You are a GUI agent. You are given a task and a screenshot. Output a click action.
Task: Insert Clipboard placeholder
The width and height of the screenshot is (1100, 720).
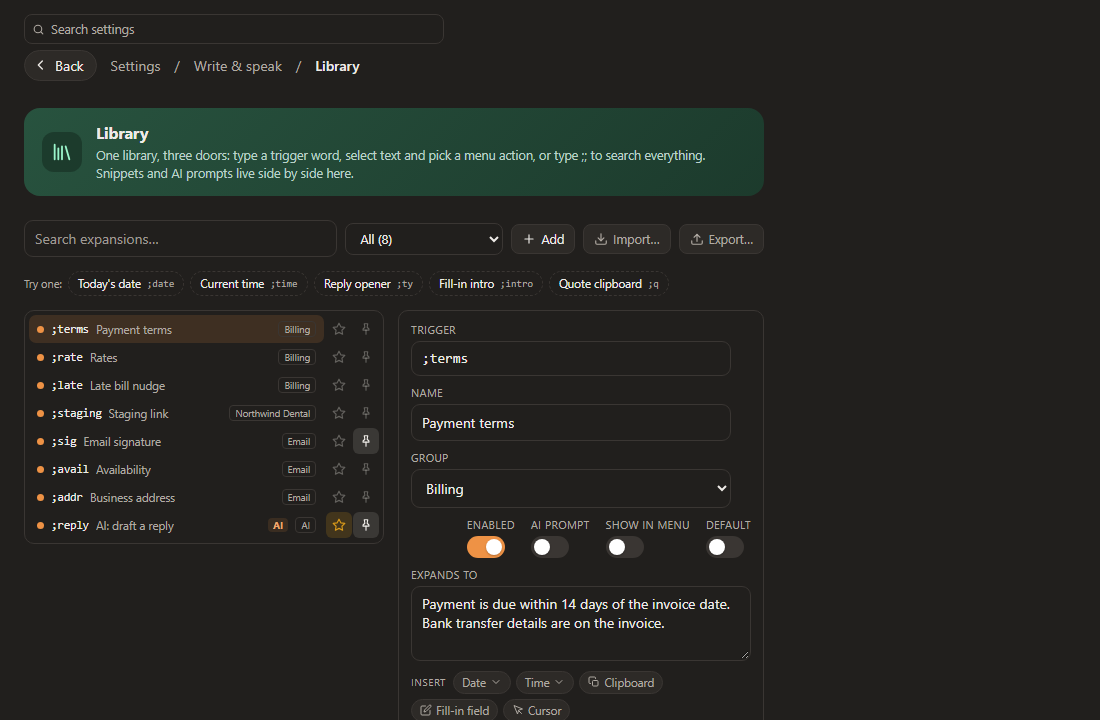(621, 683)
